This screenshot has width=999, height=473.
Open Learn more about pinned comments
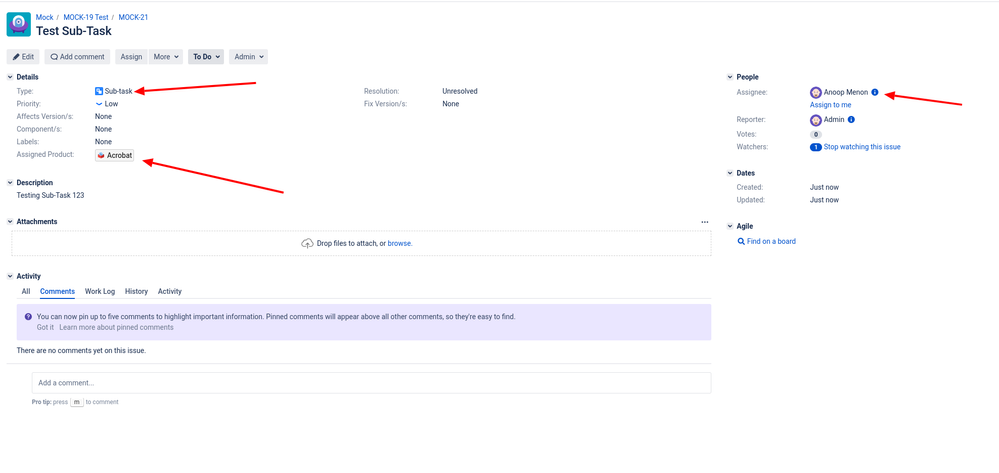click(x=117, y=328)
